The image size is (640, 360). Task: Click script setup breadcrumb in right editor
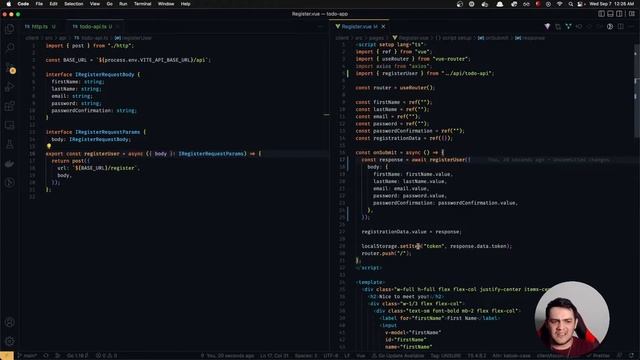tap(453, 38)
